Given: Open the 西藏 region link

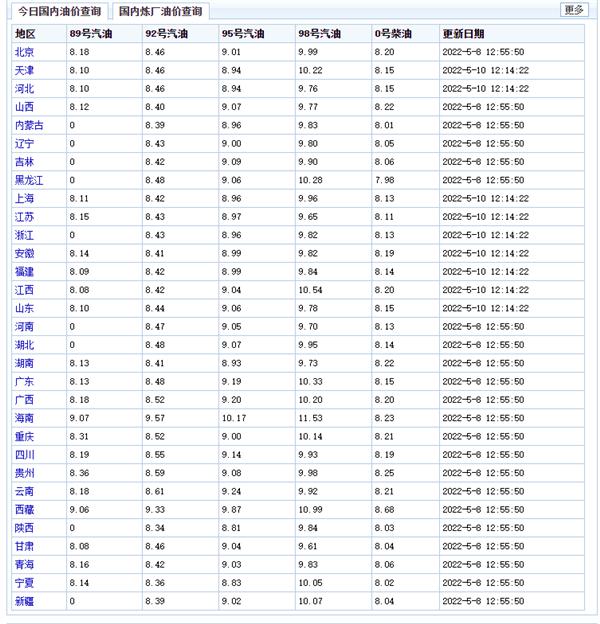Looking at the screenshot, I should point(24,510).
